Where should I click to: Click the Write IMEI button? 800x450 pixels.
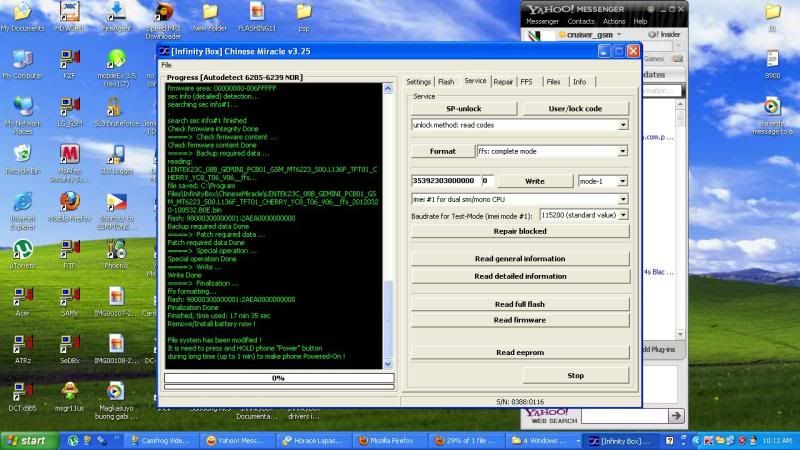[535, 181]
